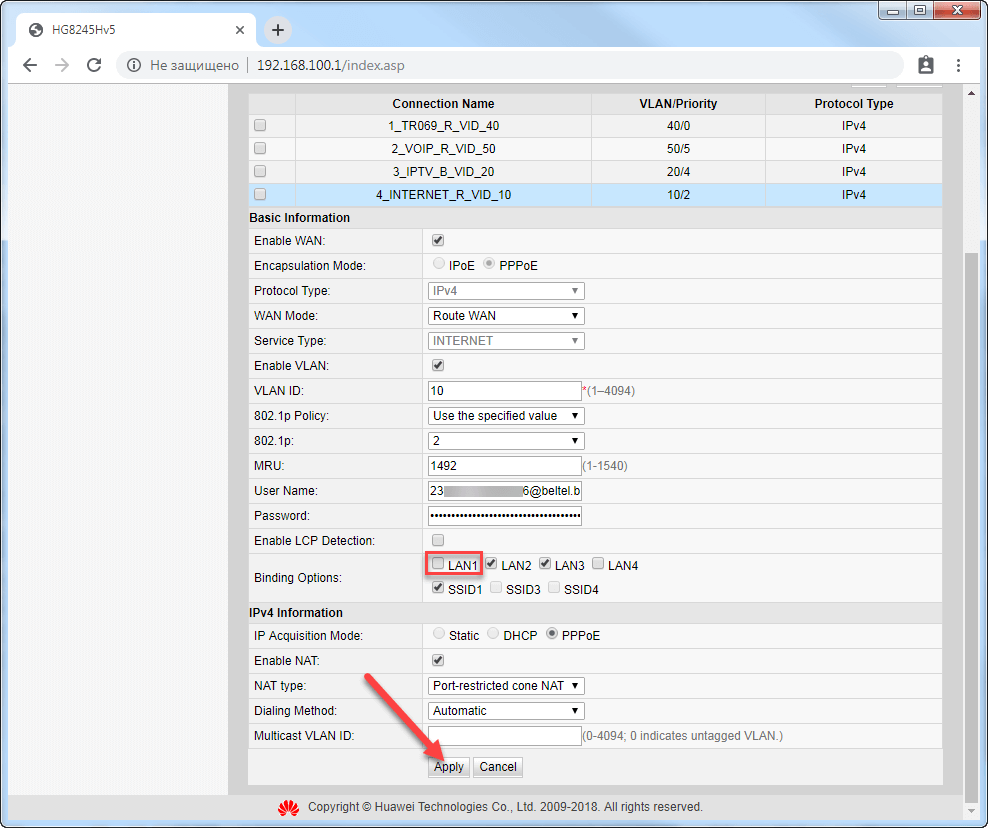Select the IPoE encapsulation mode
988x828 pixels.
tap(439, 265)
